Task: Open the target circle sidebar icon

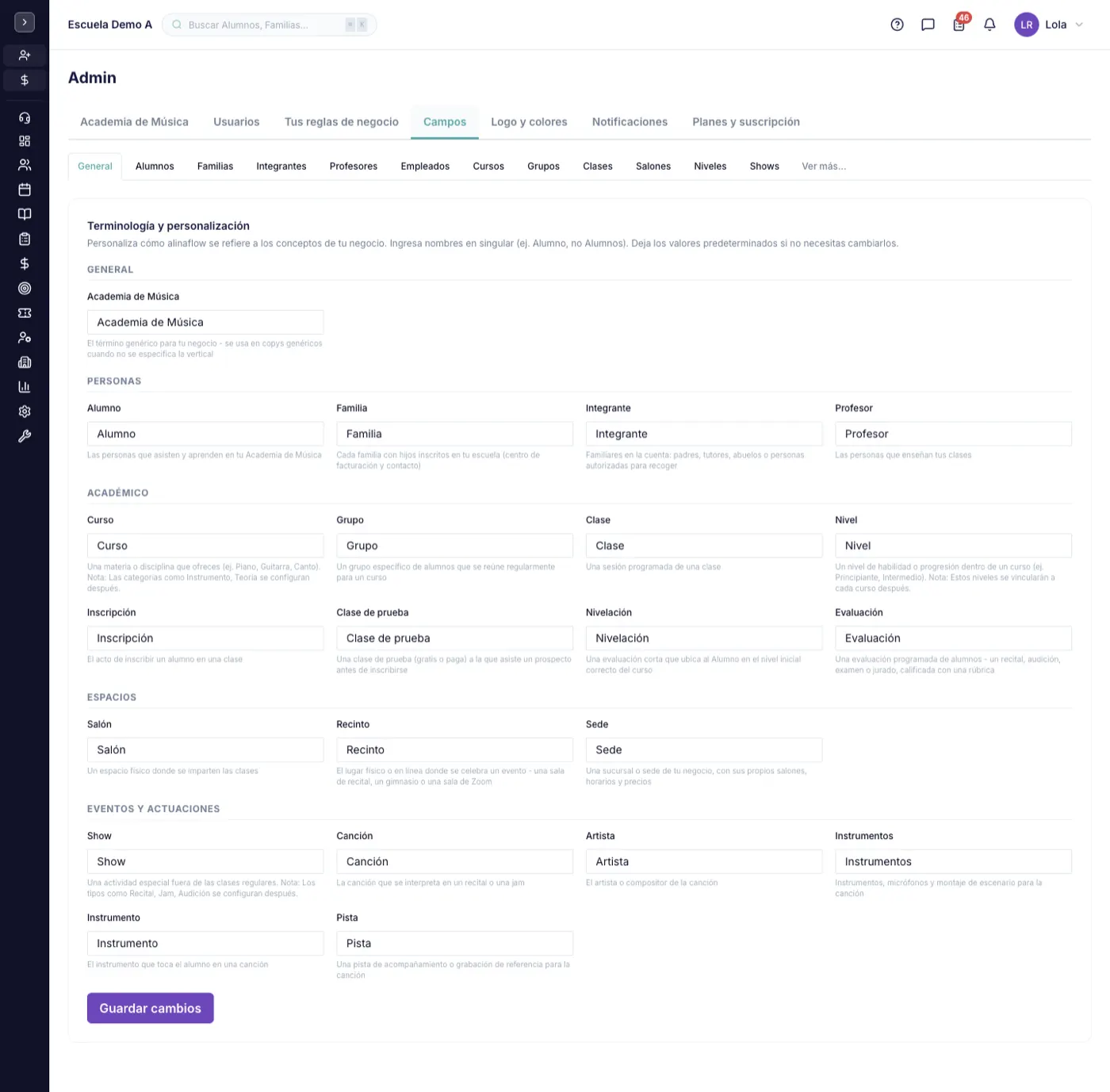Action: tap(25, 289)
